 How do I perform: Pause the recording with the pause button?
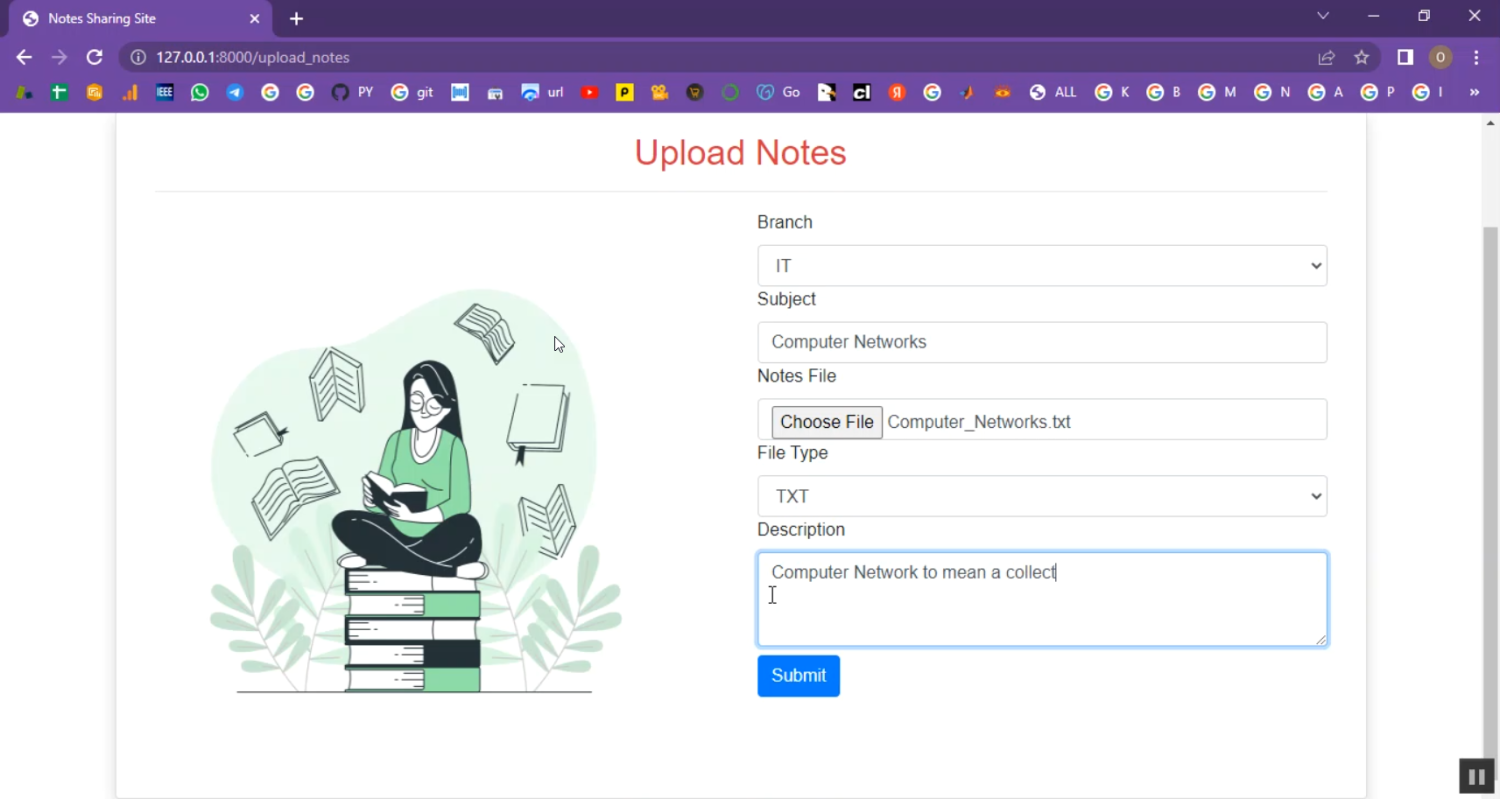(1476, 776)
